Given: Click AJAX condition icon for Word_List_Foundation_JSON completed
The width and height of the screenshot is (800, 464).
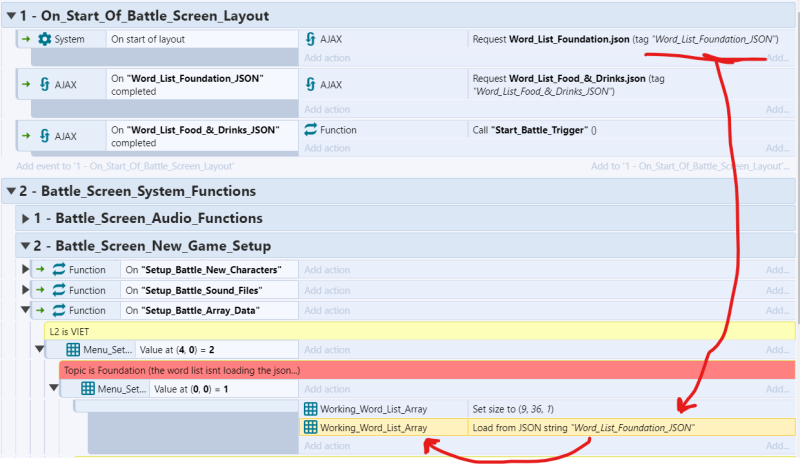Looking at the screenshot, I should coord(44,85).
